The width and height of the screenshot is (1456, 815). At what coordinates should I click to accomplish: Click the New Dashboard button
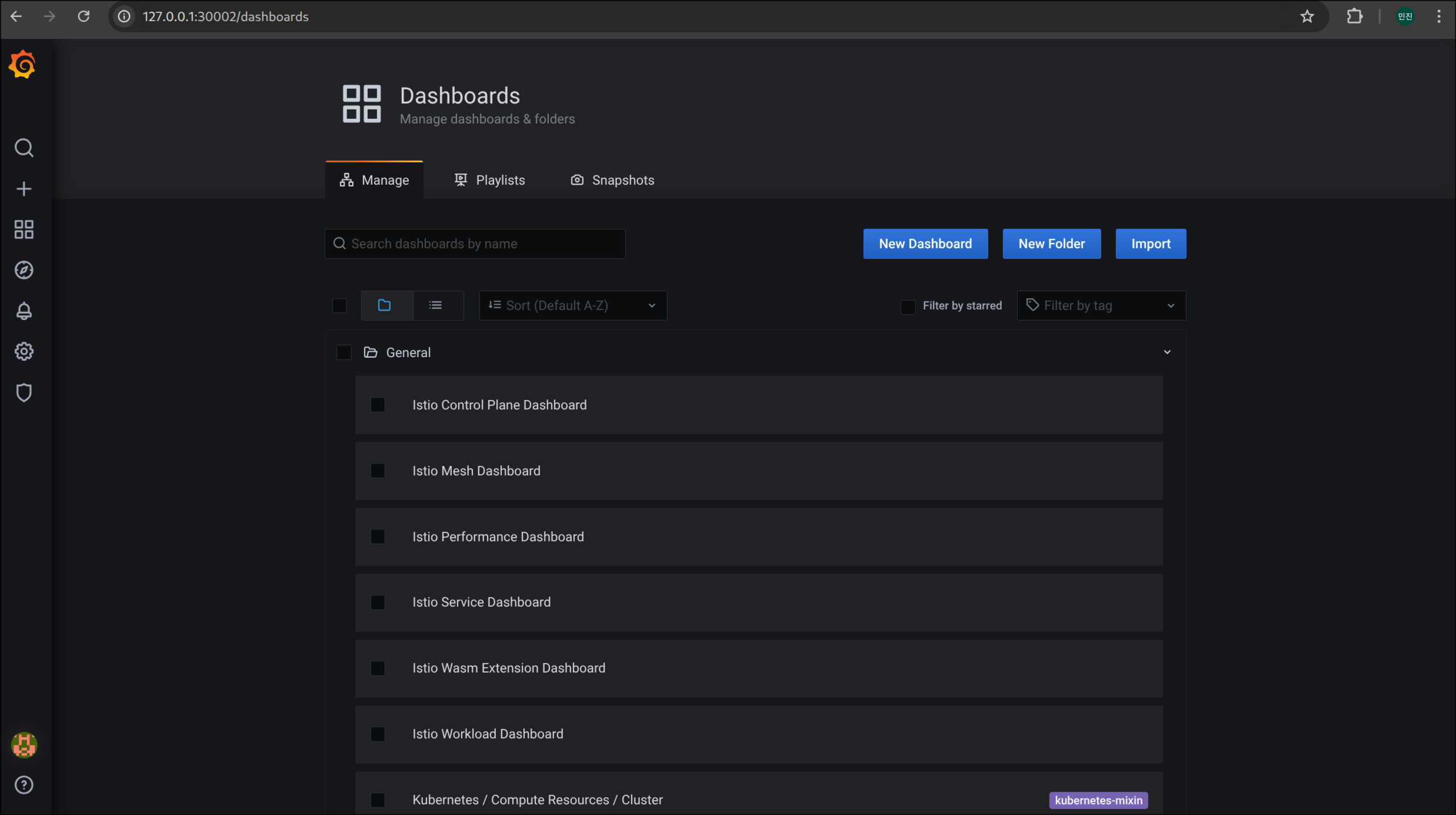click(x=925, y=244)
